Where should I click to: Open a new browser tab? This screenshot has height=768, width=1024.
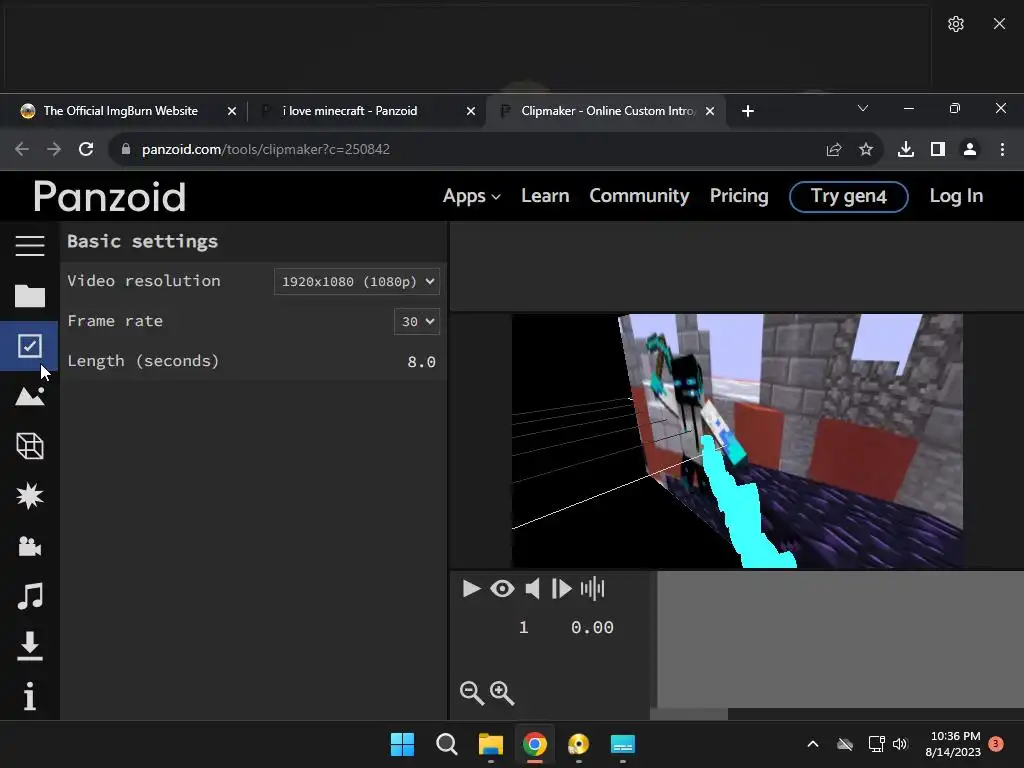[748, 111]
